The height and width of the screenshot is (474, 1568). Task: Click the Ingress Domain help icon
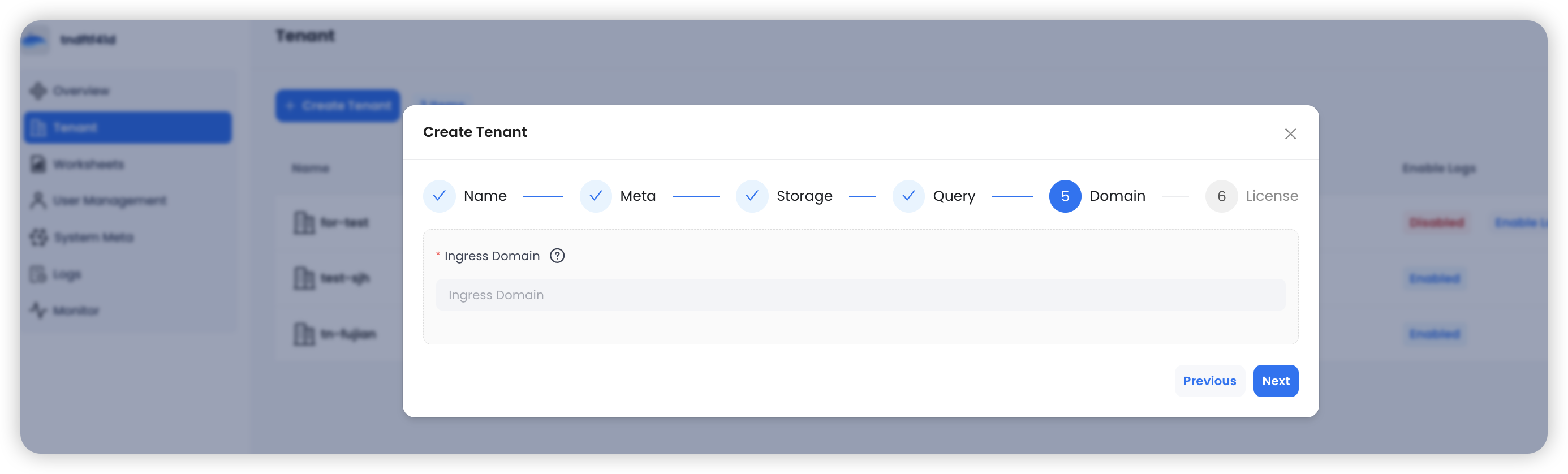coord(557,256)
